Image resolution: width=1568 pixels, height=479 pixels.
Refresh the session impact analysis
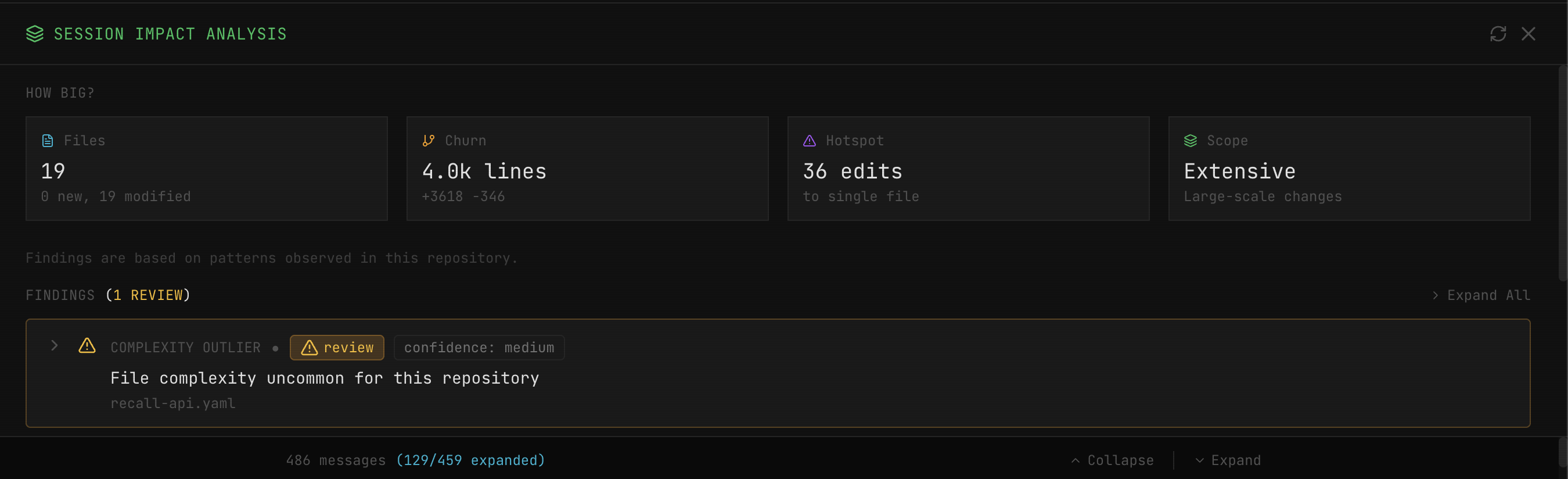point(1497,34)
